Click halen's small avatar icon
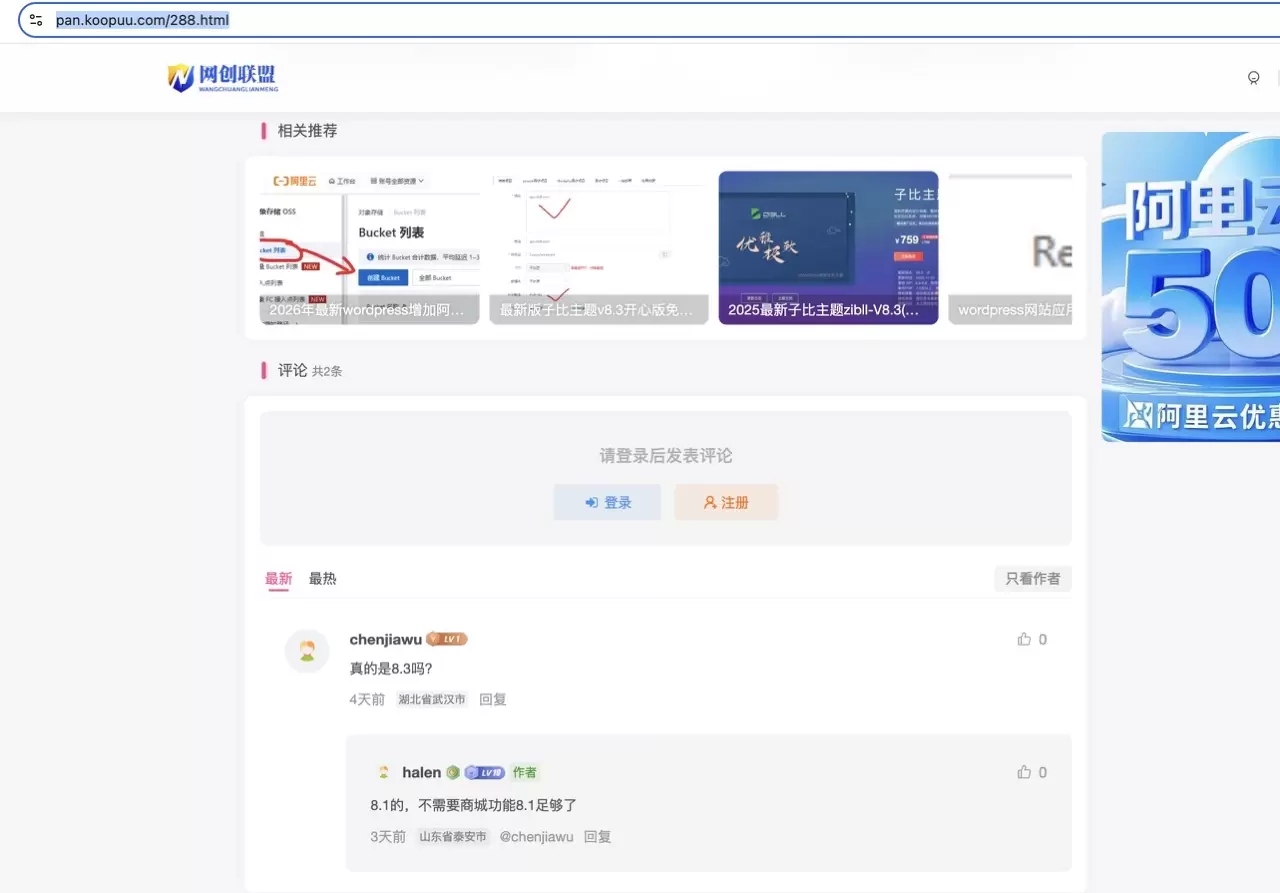The width and height of the screenshot is (1280, 893). click(x=383, y=773)
